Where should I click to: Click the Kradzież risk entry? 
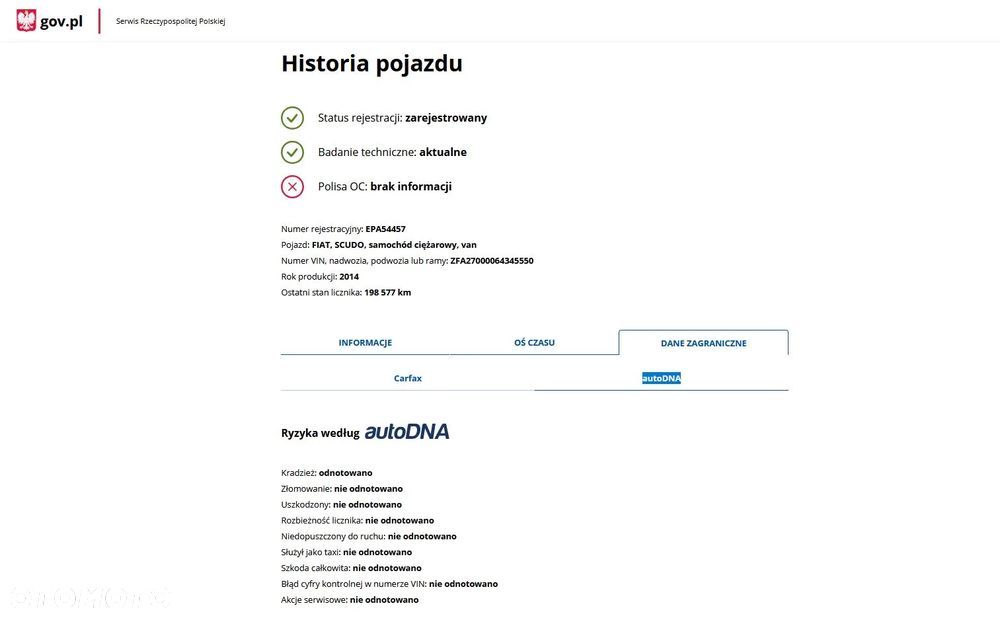point(327,473)
